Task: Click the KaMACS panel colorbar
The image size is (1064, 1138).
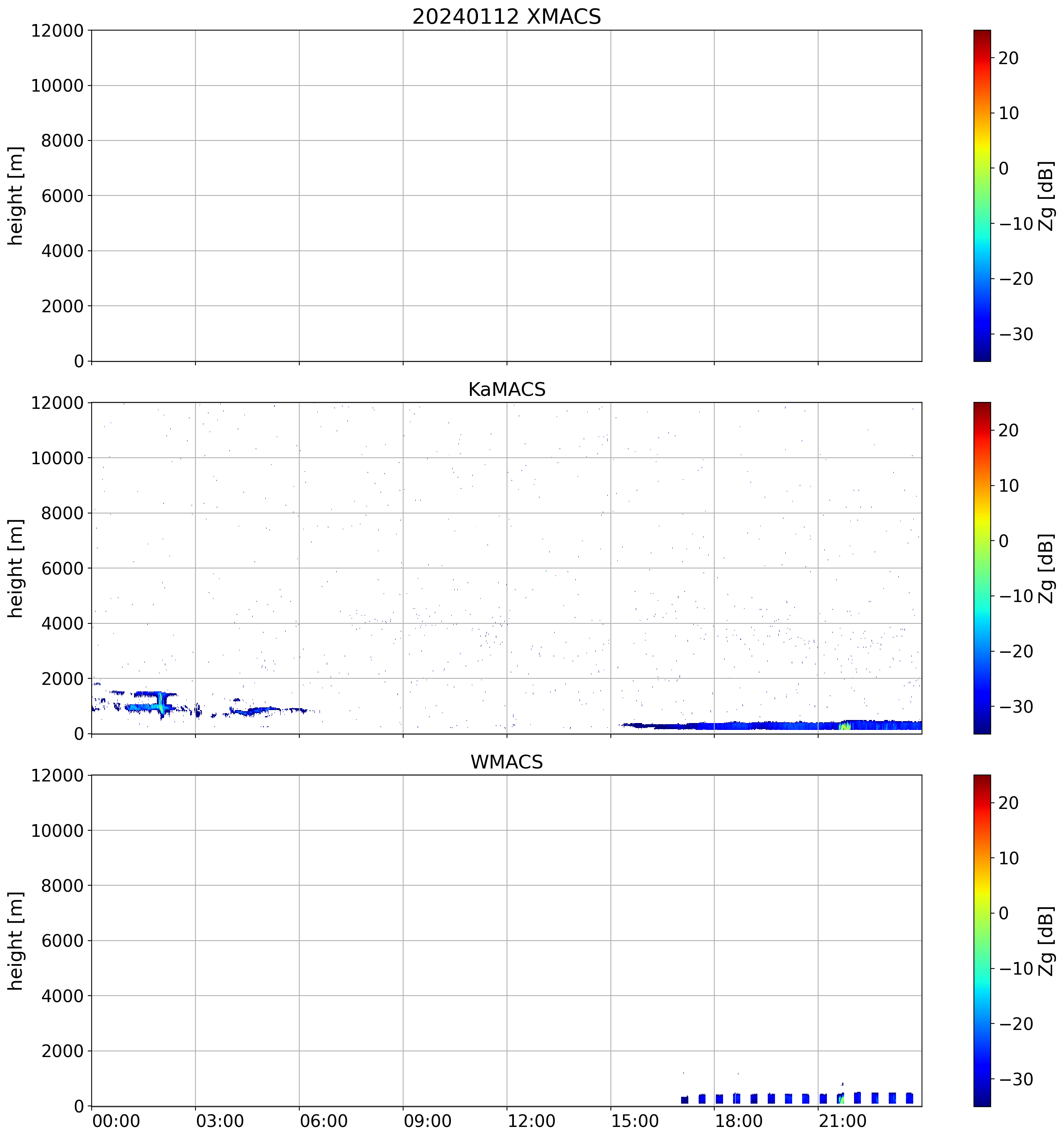Action: click(982, 568)
